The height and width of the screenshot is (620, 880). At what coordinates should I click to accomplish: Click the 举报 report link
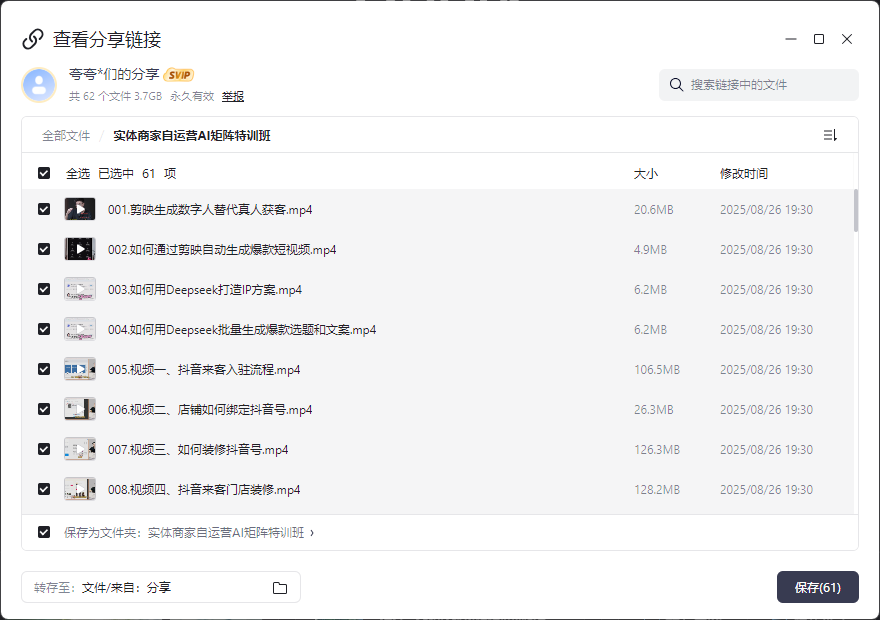pos(233,97)
